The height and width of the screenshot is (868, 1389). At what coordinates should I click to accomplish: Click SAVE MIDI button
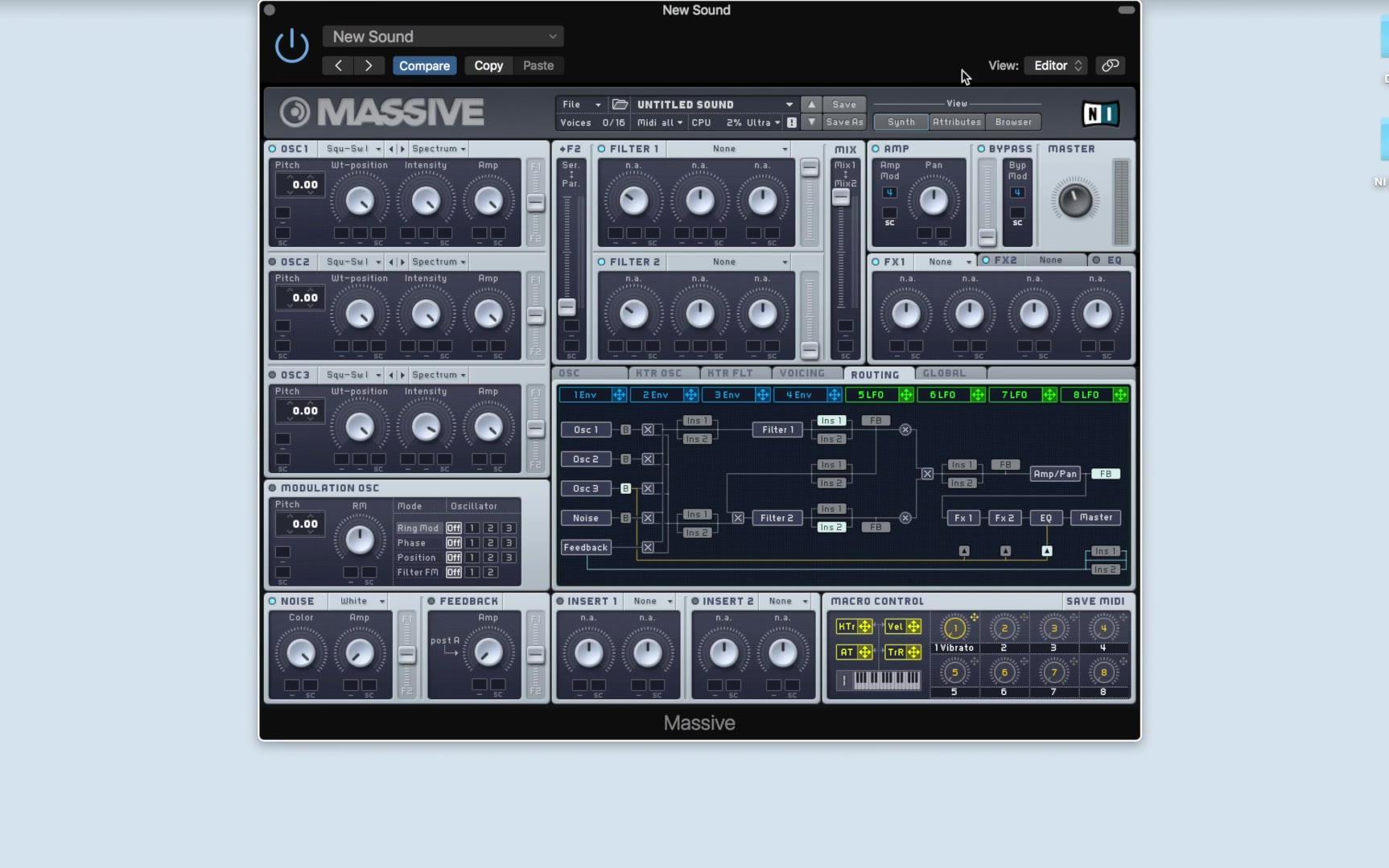click(1095, 601)
